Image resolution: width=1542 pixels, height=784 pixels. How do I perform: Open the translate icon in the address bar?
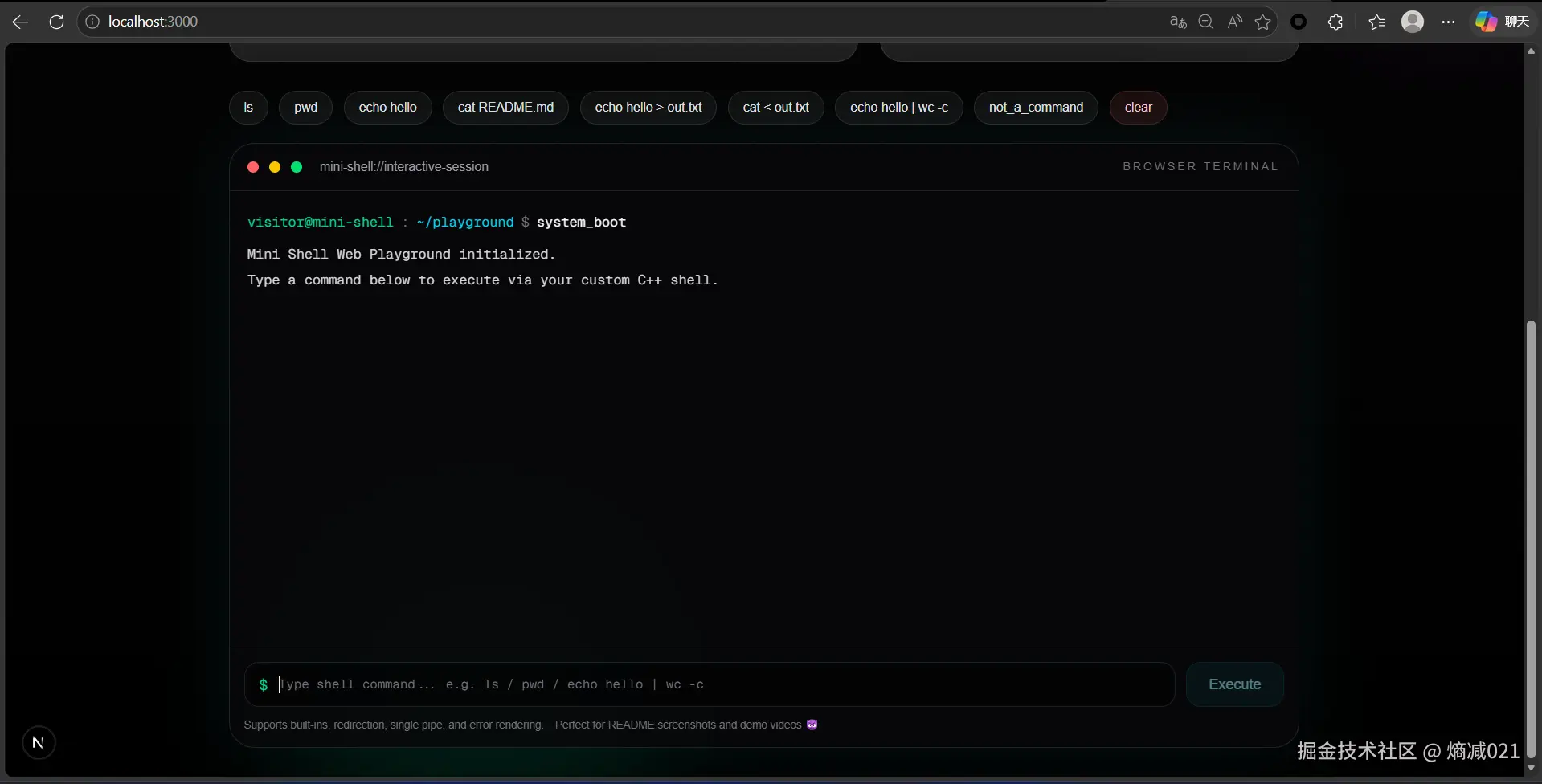coord(1177,22)
